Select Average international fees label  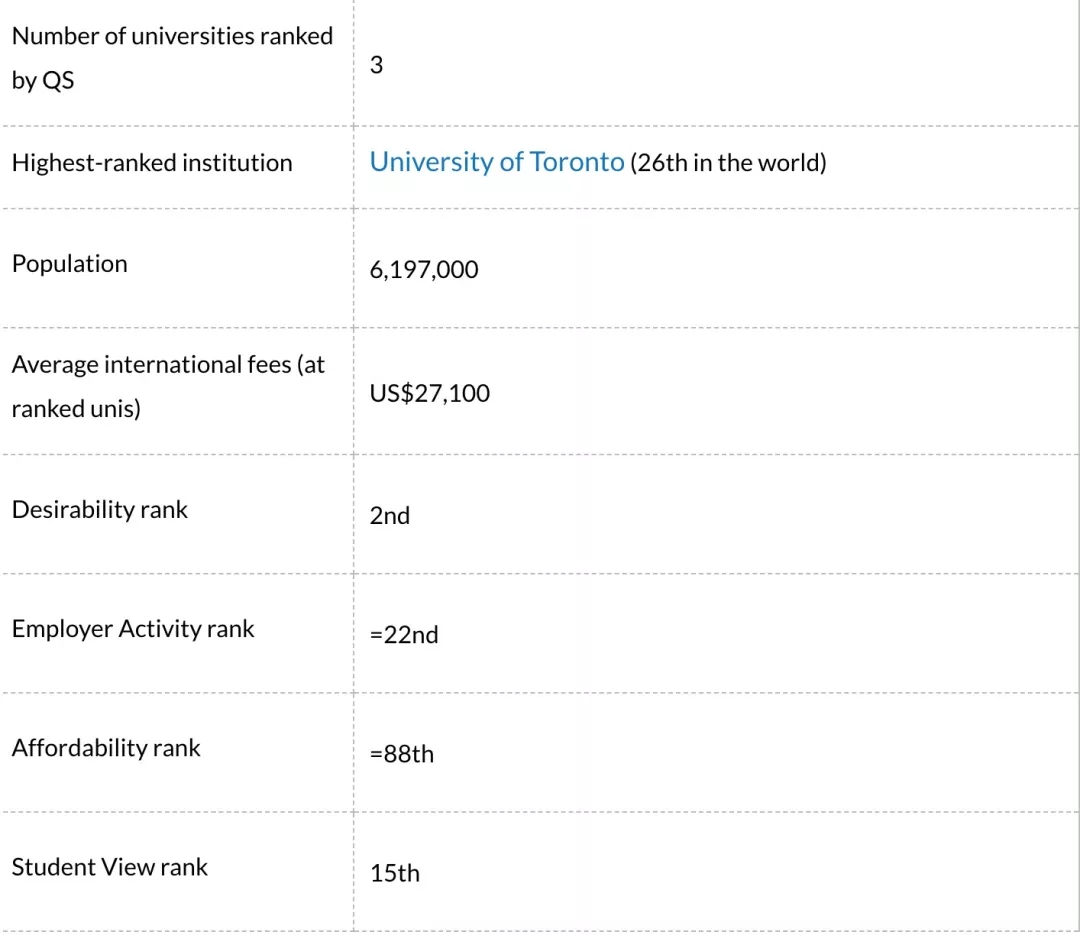(168, 386)
